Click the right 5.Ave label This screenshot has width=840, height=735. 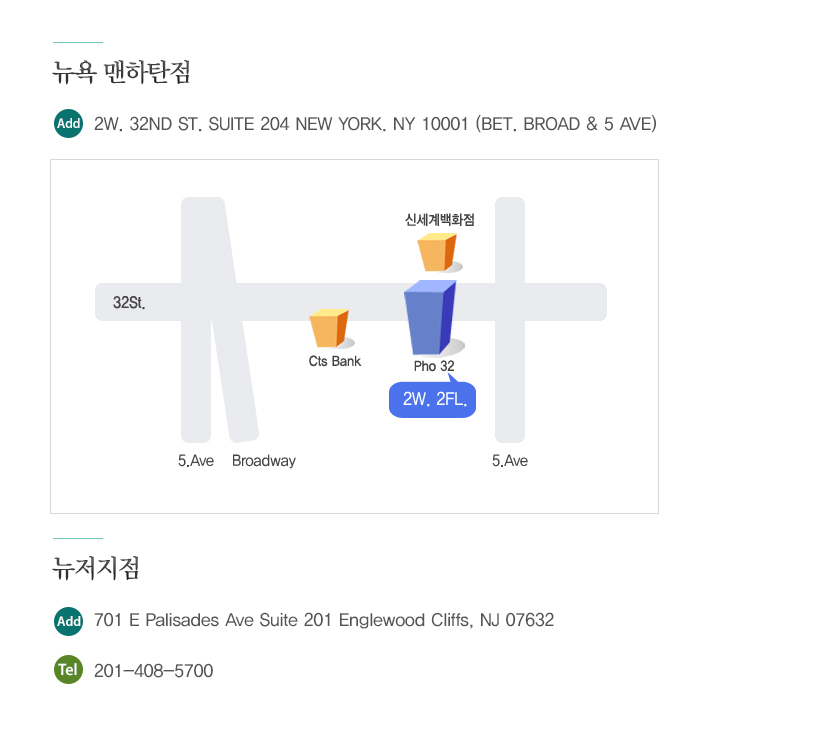(x=510, y=461)
